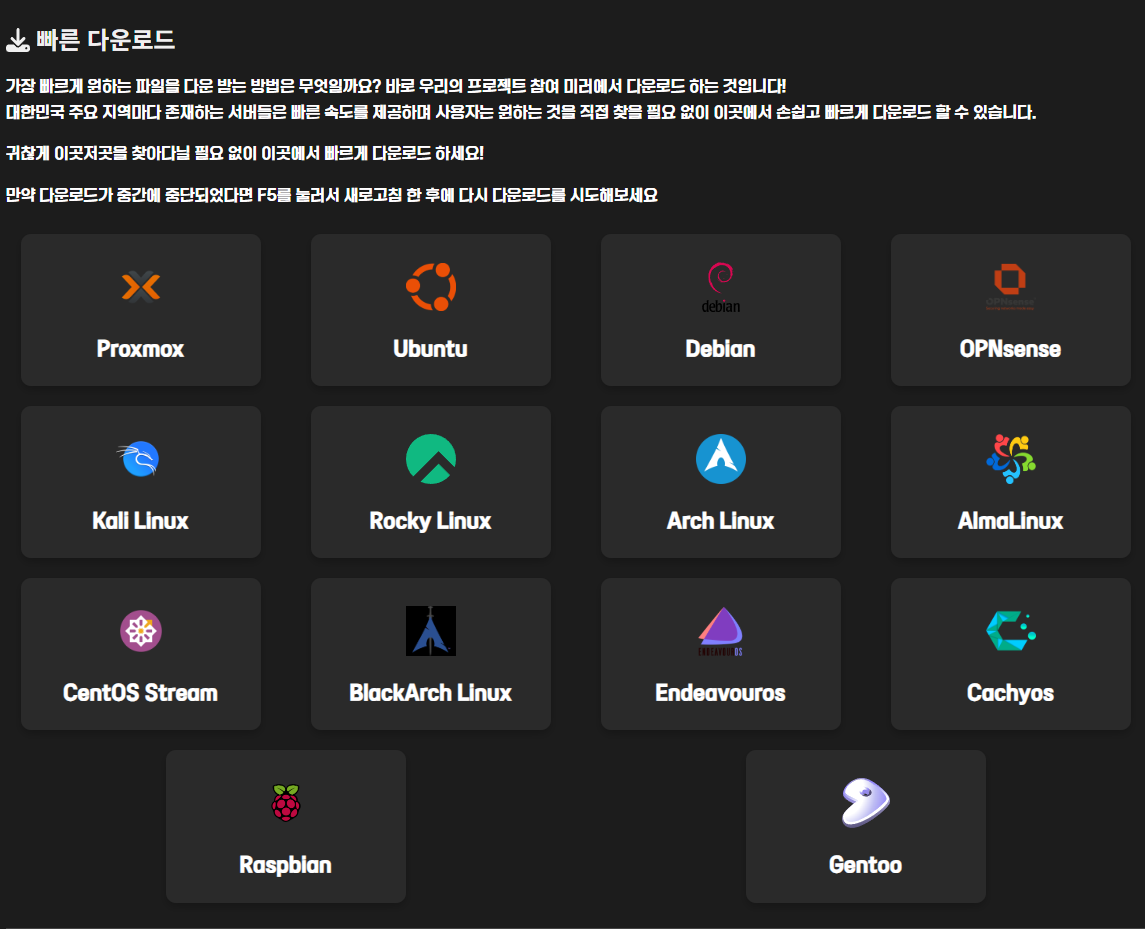Select the Kali Linux label
The image size is (1145, 929).
(x=140, y=521)
